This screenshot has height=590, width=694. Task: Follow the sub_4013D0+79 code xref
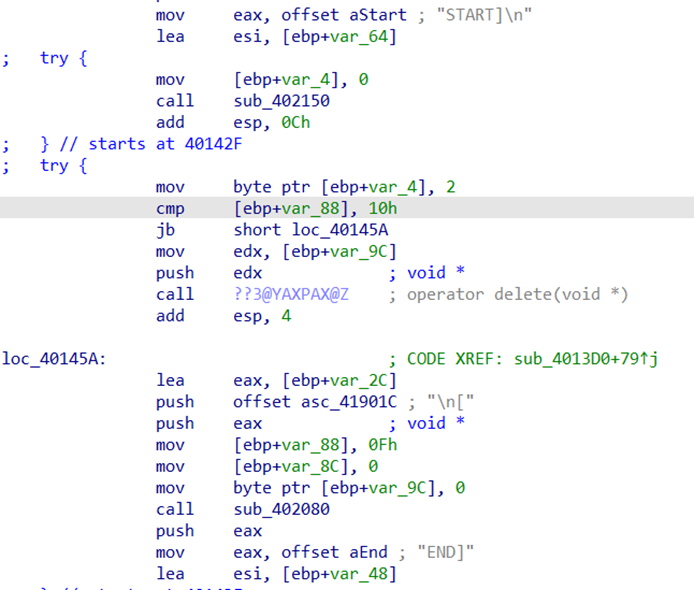click(x=581, y=358)
